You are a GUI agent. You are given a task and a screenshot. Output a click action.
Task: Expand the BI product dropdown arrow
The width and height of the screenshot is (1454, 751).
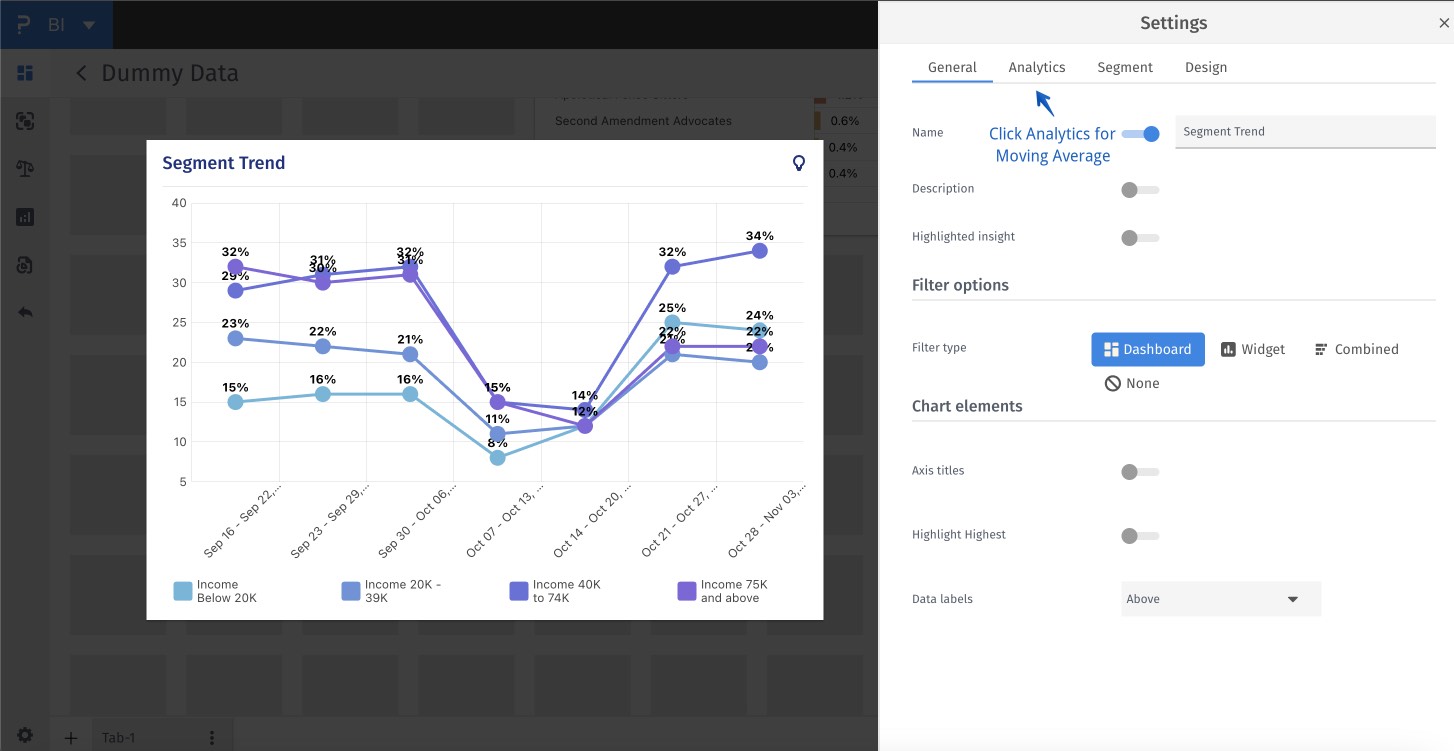(x=89, y=24)
